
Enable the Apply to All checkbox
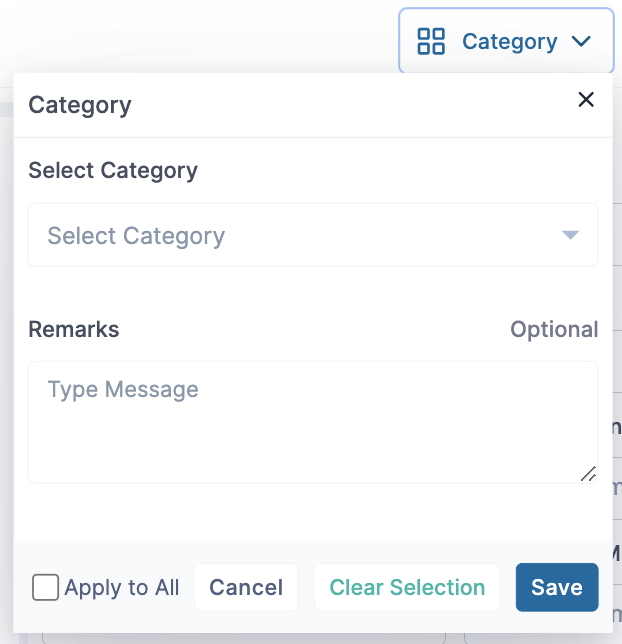(x=45, y=587)
